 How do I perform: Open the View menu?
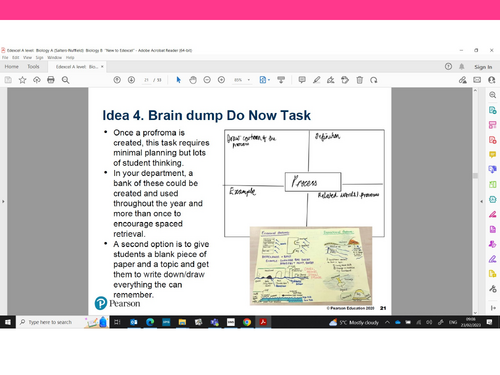coord(27,58)
